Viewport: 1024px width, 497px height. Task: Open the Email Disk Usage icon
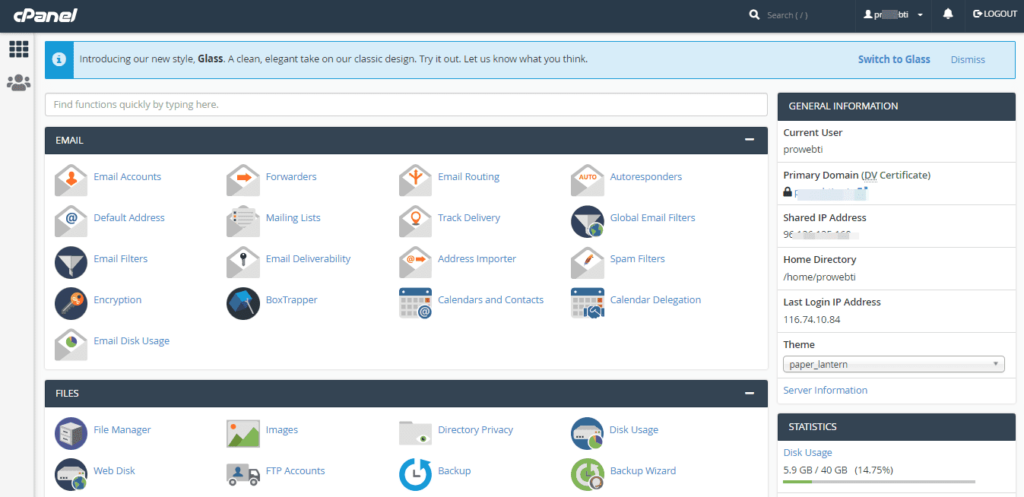(x=71, y=345)
